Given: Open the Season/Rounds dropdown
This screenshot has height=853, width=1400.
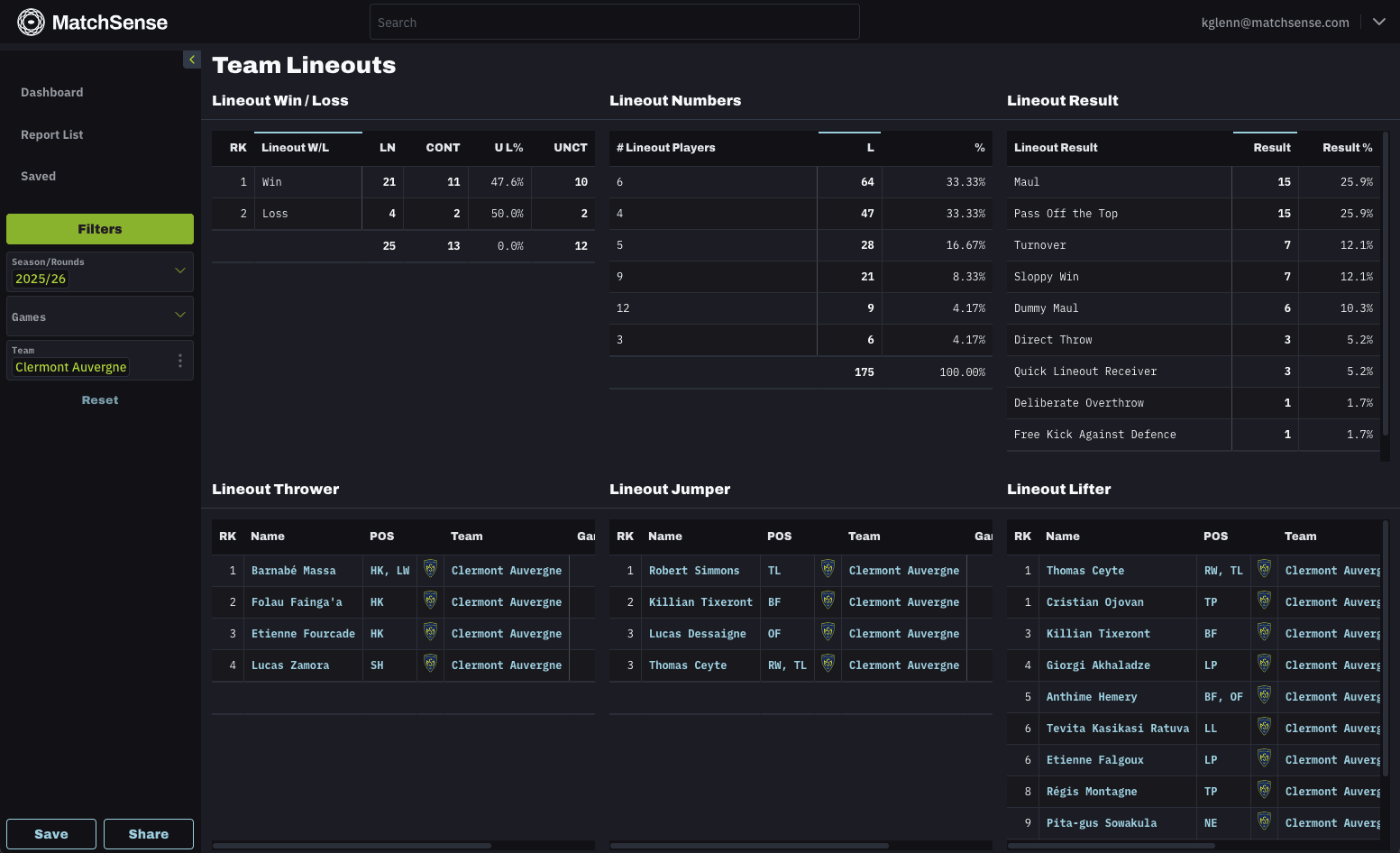Looking at the screenshot, I should [178, 271].
